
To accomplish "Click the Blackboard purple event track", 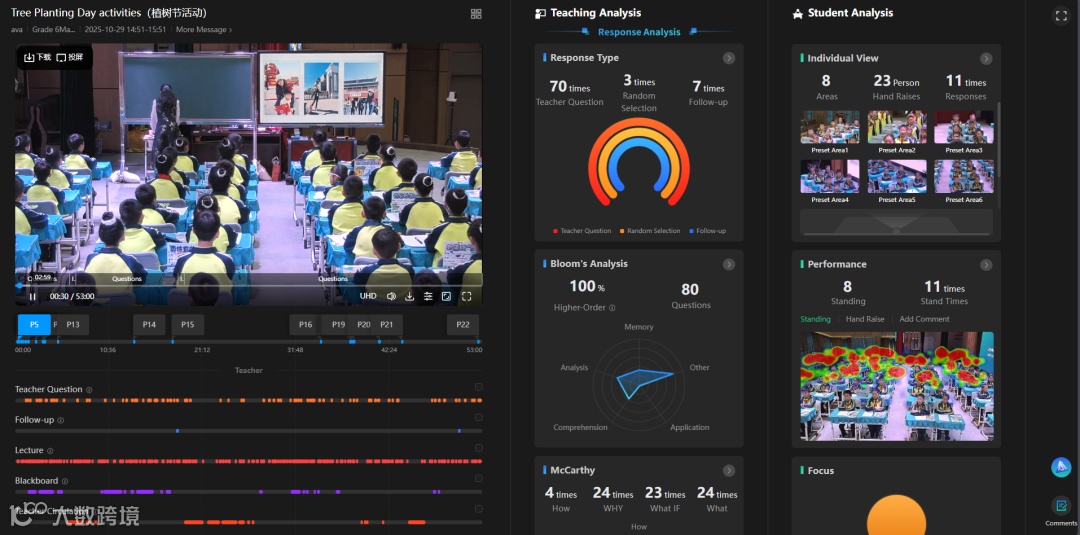I will point(249,492).
